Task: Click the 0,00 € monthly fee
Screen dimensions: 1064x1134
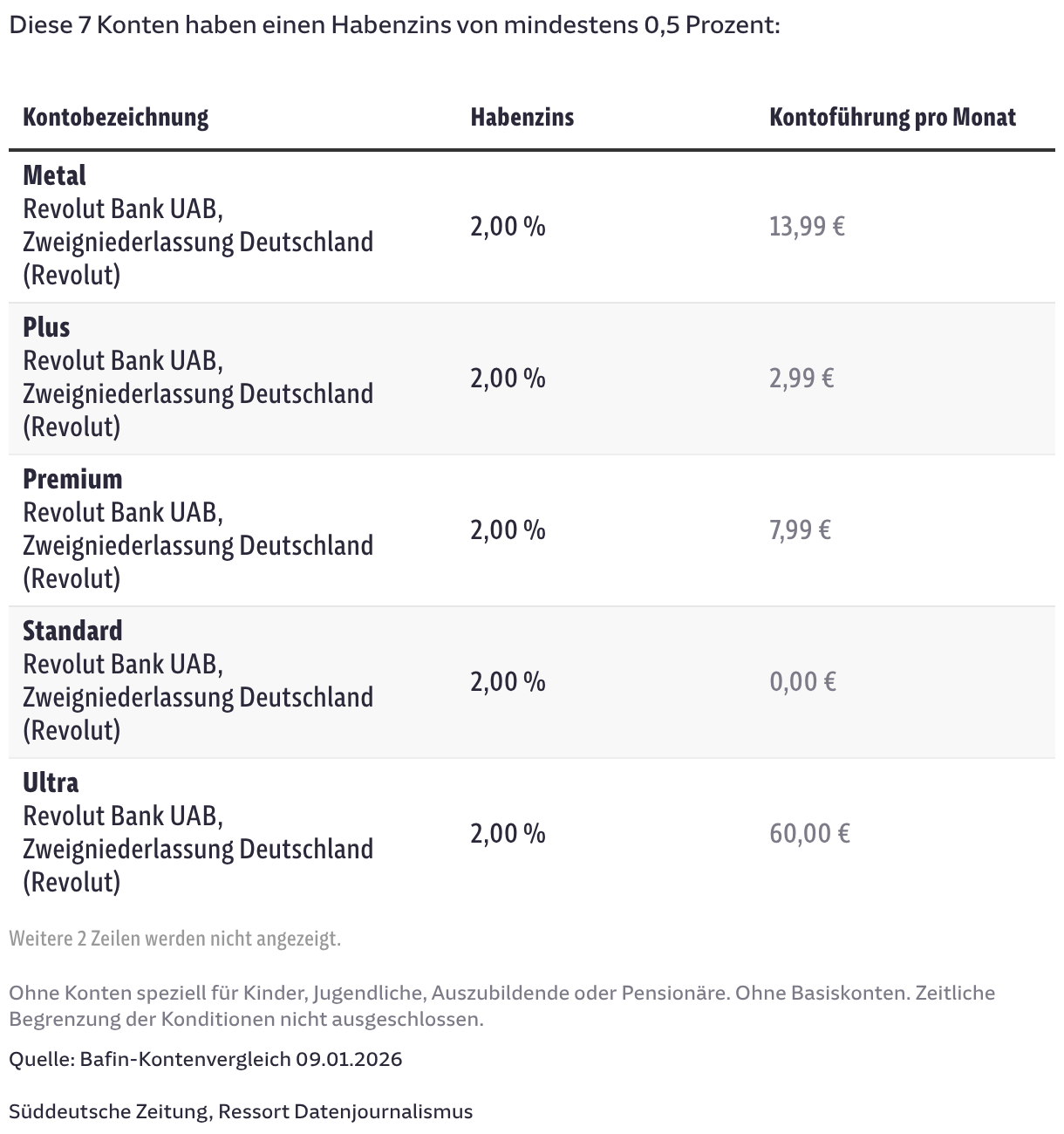Action: coord(802,682)
